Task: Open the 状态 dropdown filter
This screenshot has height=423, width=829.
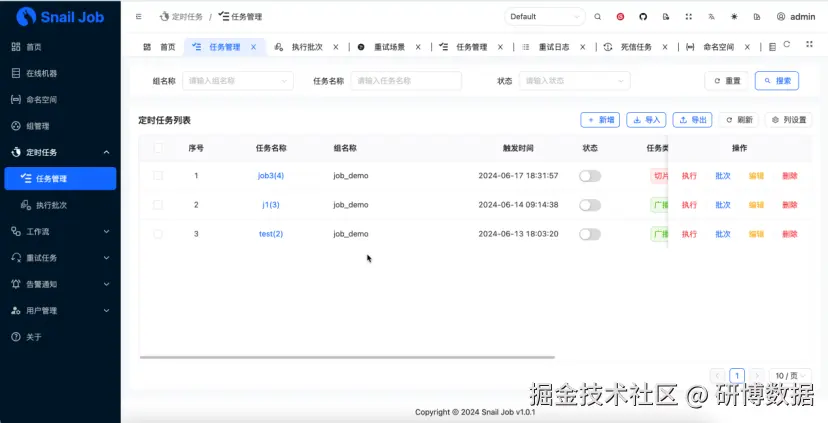Action: [575, 81]
